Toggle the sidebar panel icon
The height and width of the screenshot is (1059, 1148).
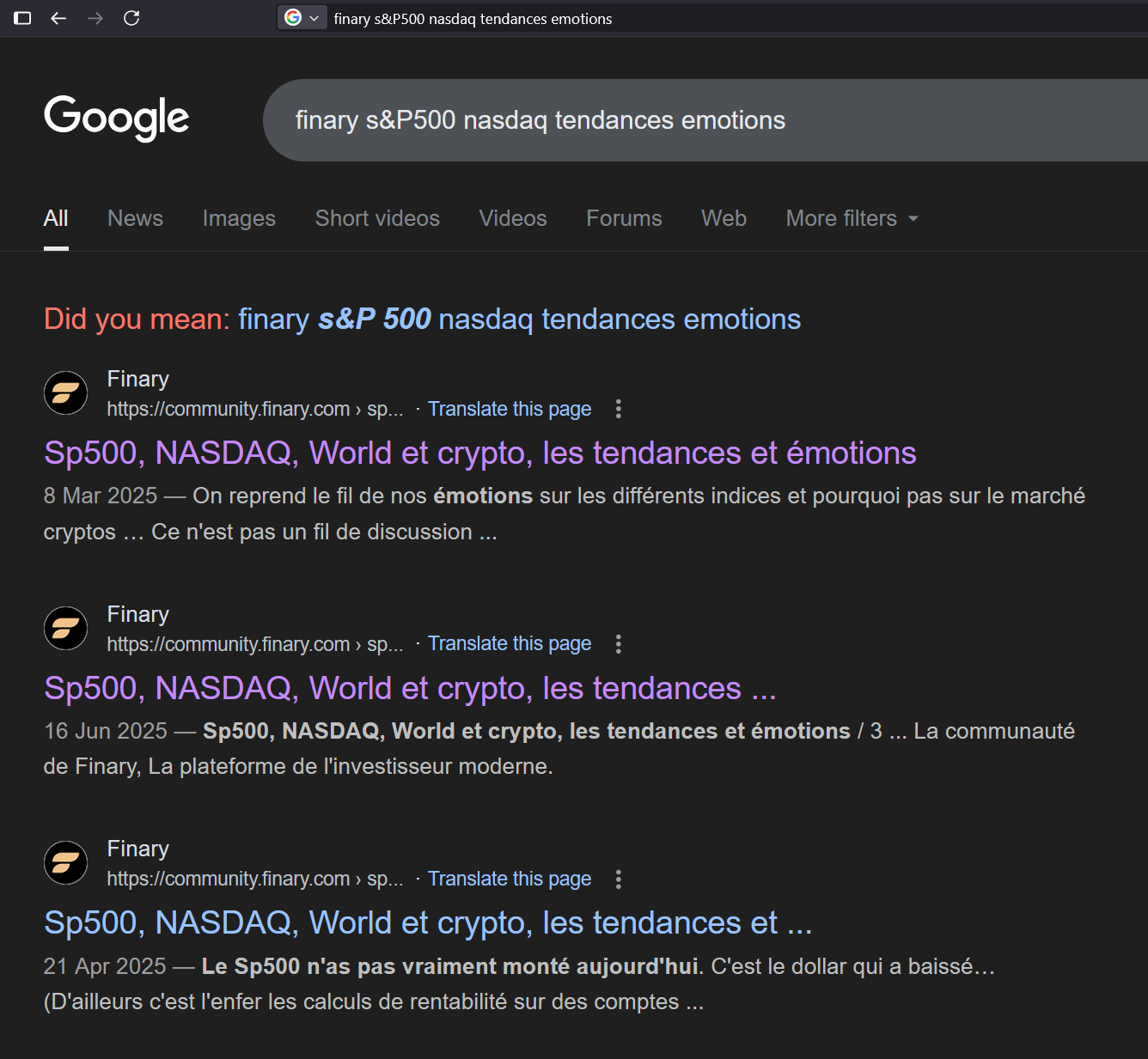click(x=23, y=18)
